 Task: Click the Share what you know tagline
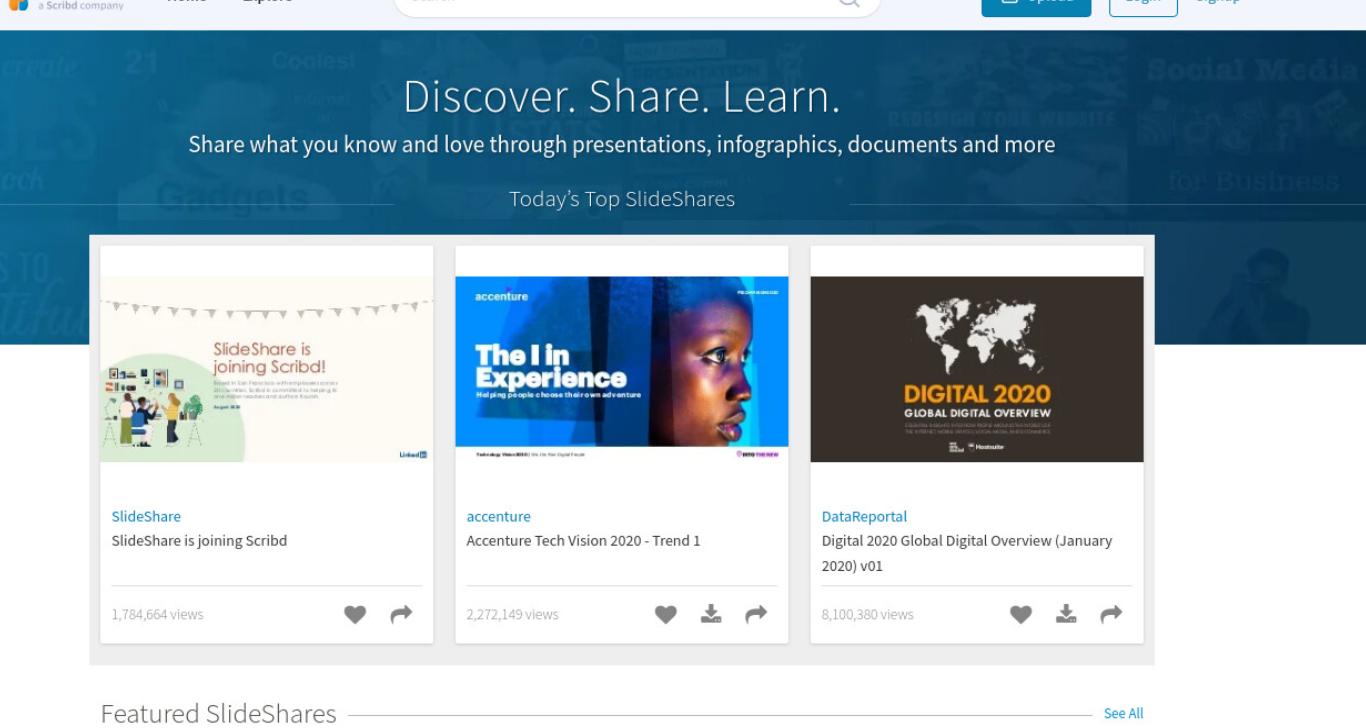[x=622, y=145]
